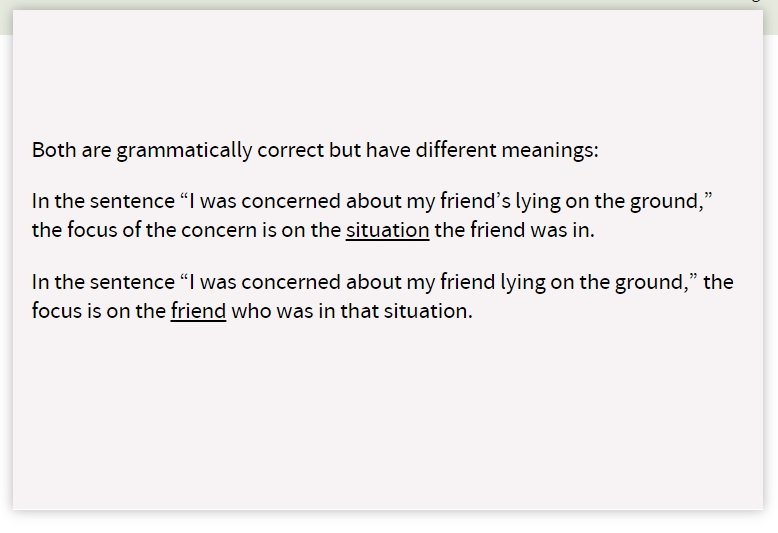
Task: Click "focus is on the" in the last line
Action: 98,311
